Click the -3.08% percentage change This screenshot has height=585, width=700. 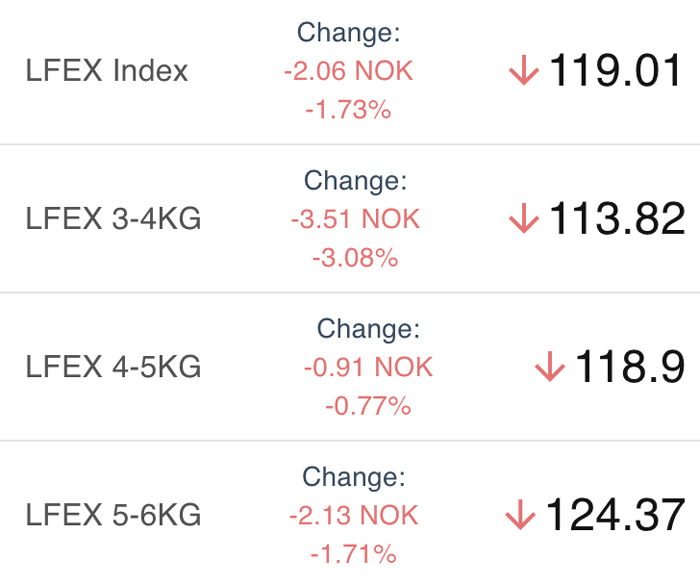(x=355, y=258)
